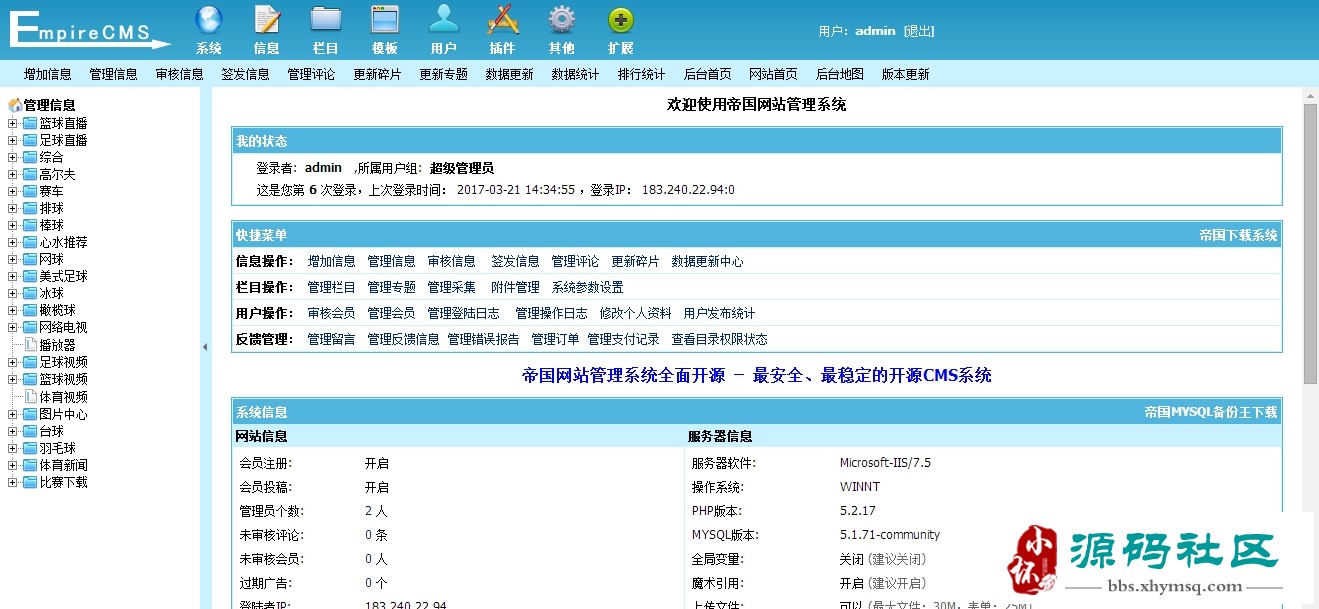The image size is (1319, 609).
Task: Click the folder icon beside 赛车
Action: 30,191
